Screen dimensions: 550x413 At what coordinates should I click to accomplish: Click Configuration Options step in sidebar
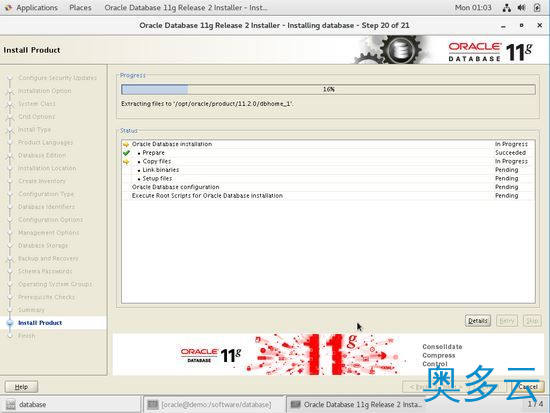coord(51,220)
